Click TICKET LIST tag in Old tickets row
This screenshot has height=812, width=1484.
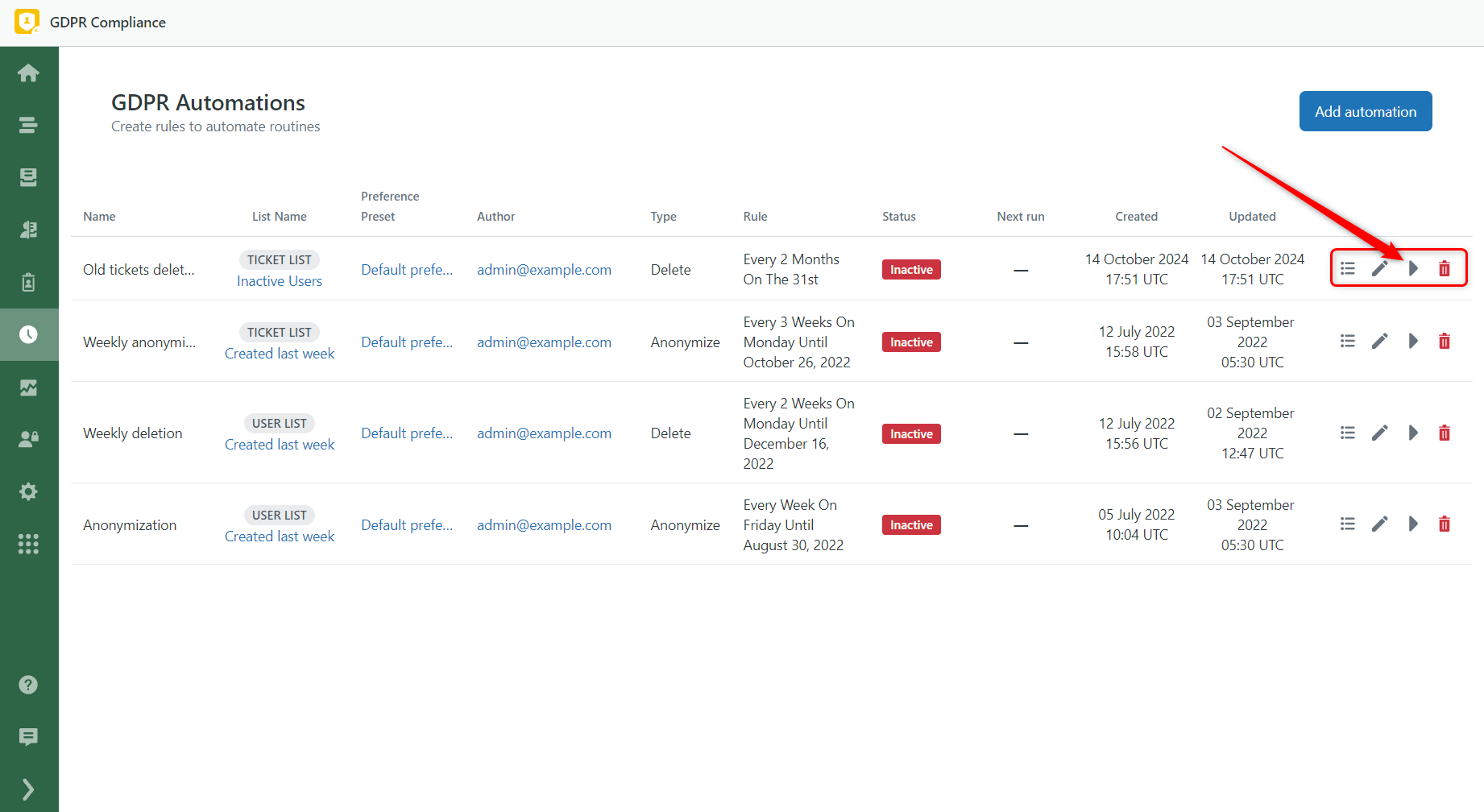click(x=280, y=260)
